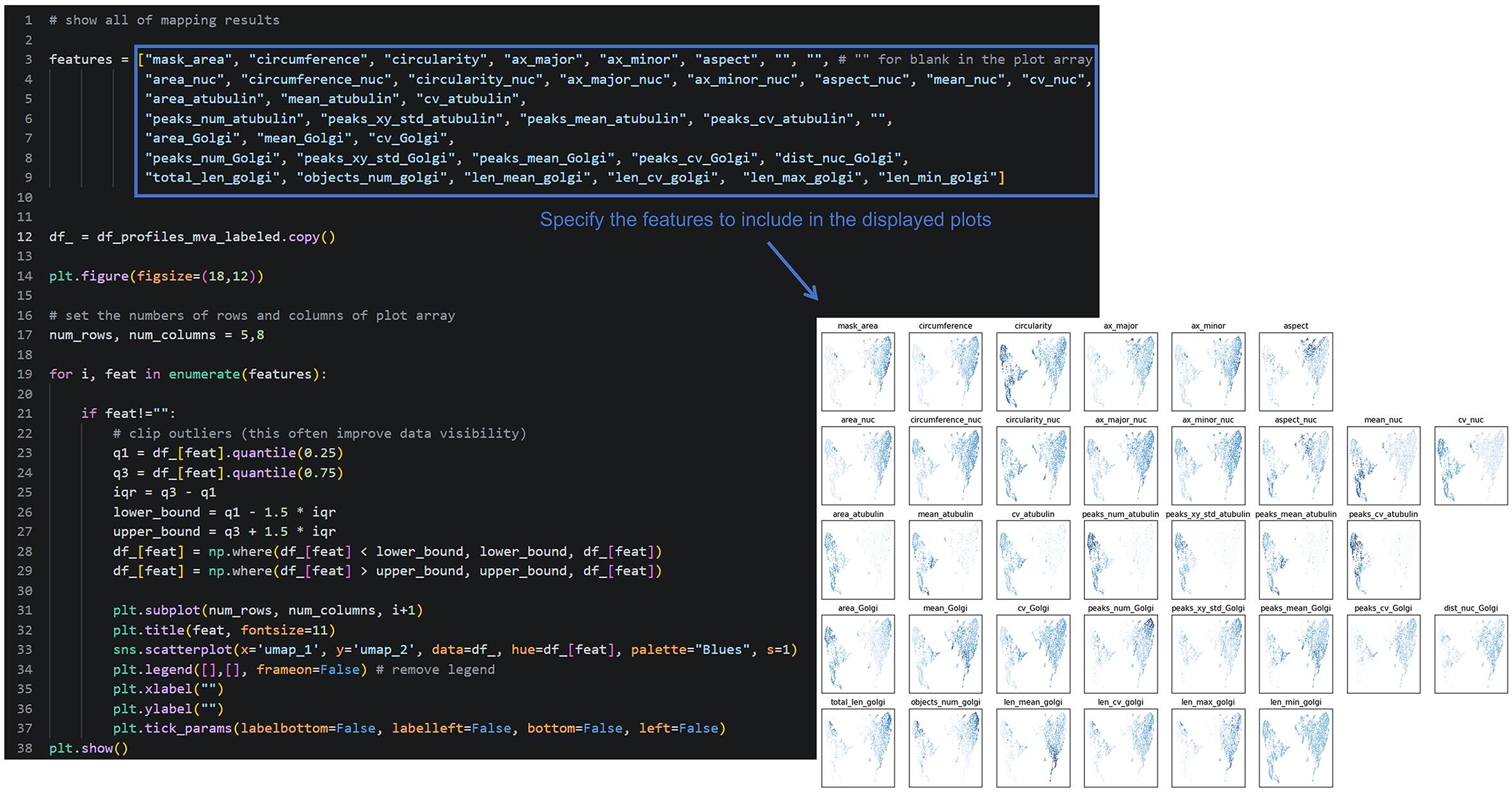The height and width of the screenshot is (793, 1512).
Task: Open the total_len_golgi plot
Action: coord(858,748)
